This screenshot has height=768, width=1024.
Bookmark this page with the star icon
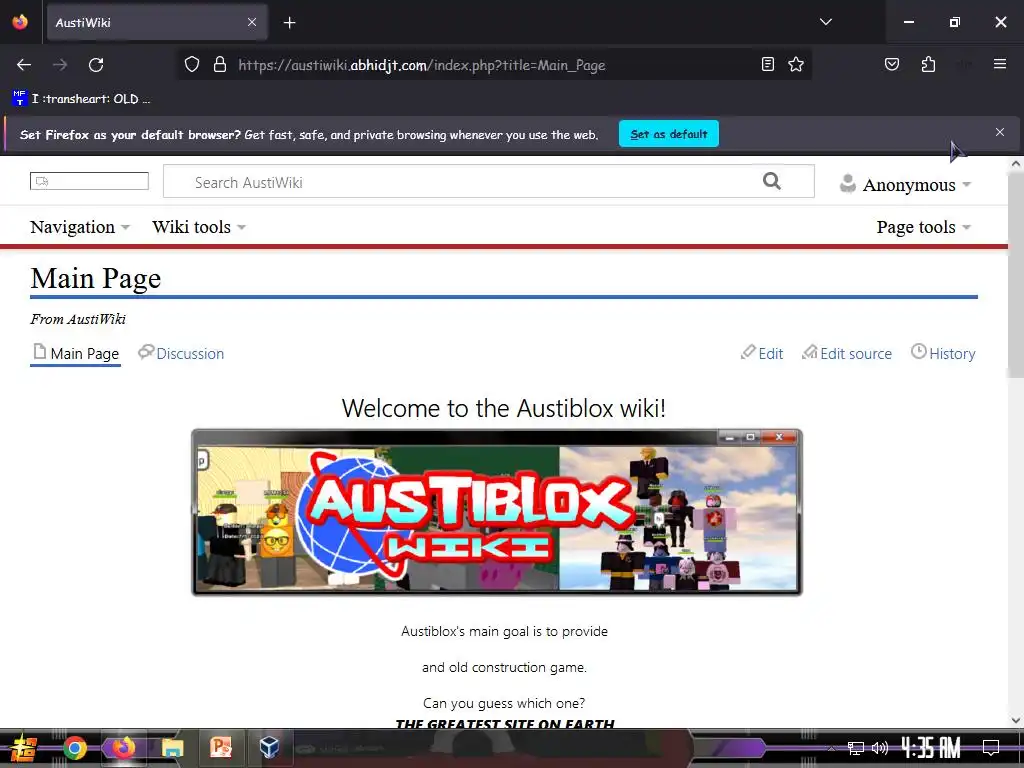tap(795, 64)
